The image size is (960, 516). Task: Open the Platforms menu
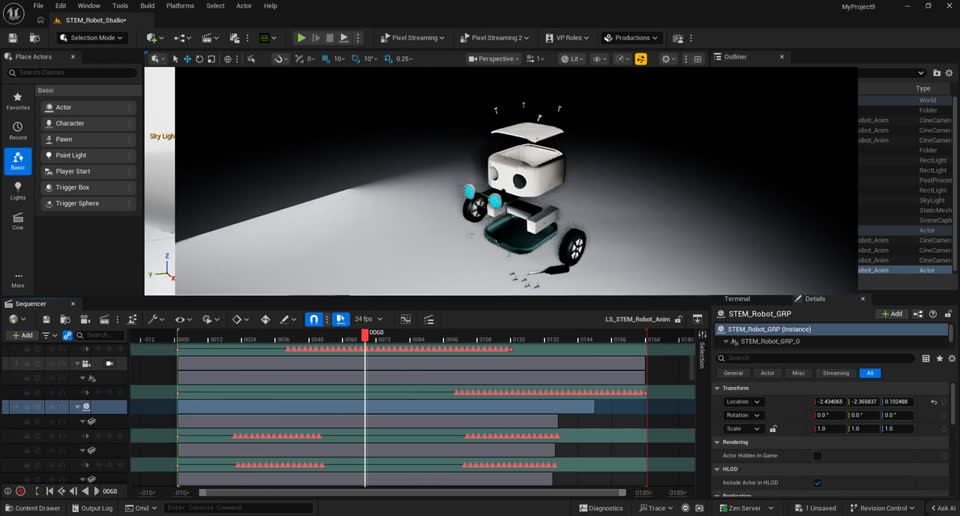(180, 6)
